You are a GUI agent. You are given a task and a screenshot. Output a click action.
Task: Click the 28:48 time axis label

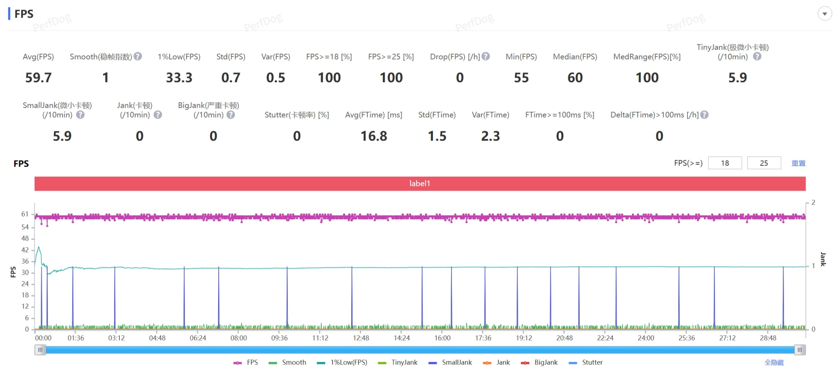click(x=768, y=338)
